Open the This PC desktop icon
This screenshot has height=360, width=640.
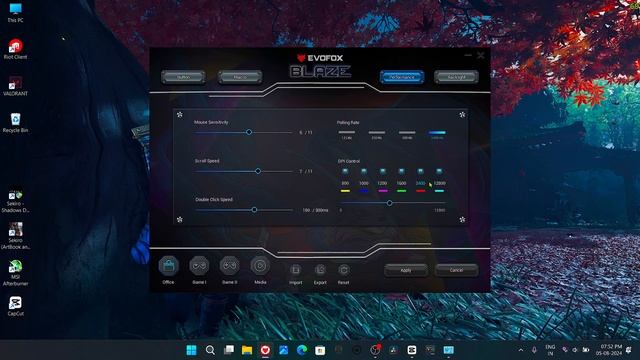click(16, 12)
